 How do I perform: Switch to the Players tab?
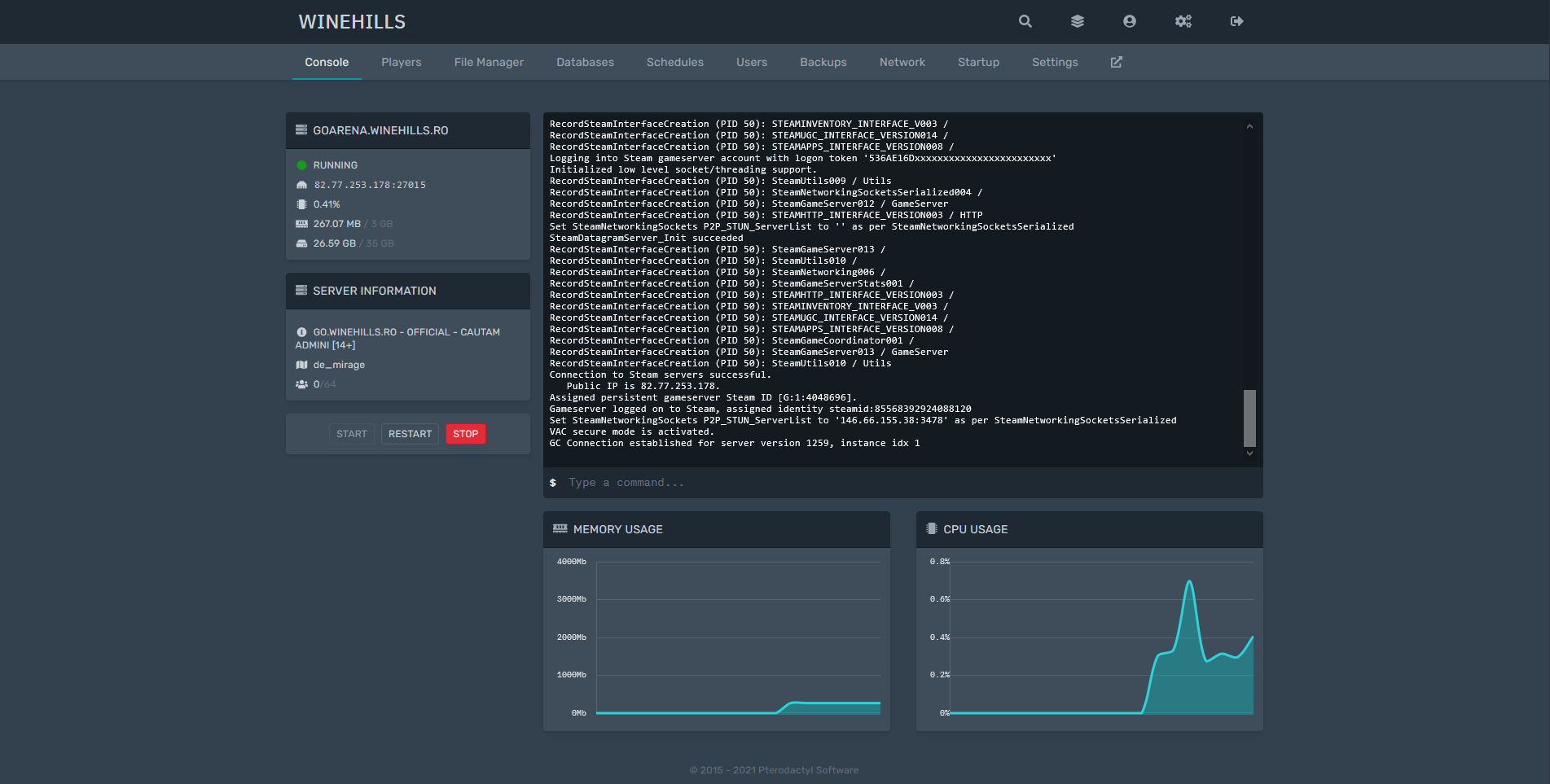coord(401,62)
